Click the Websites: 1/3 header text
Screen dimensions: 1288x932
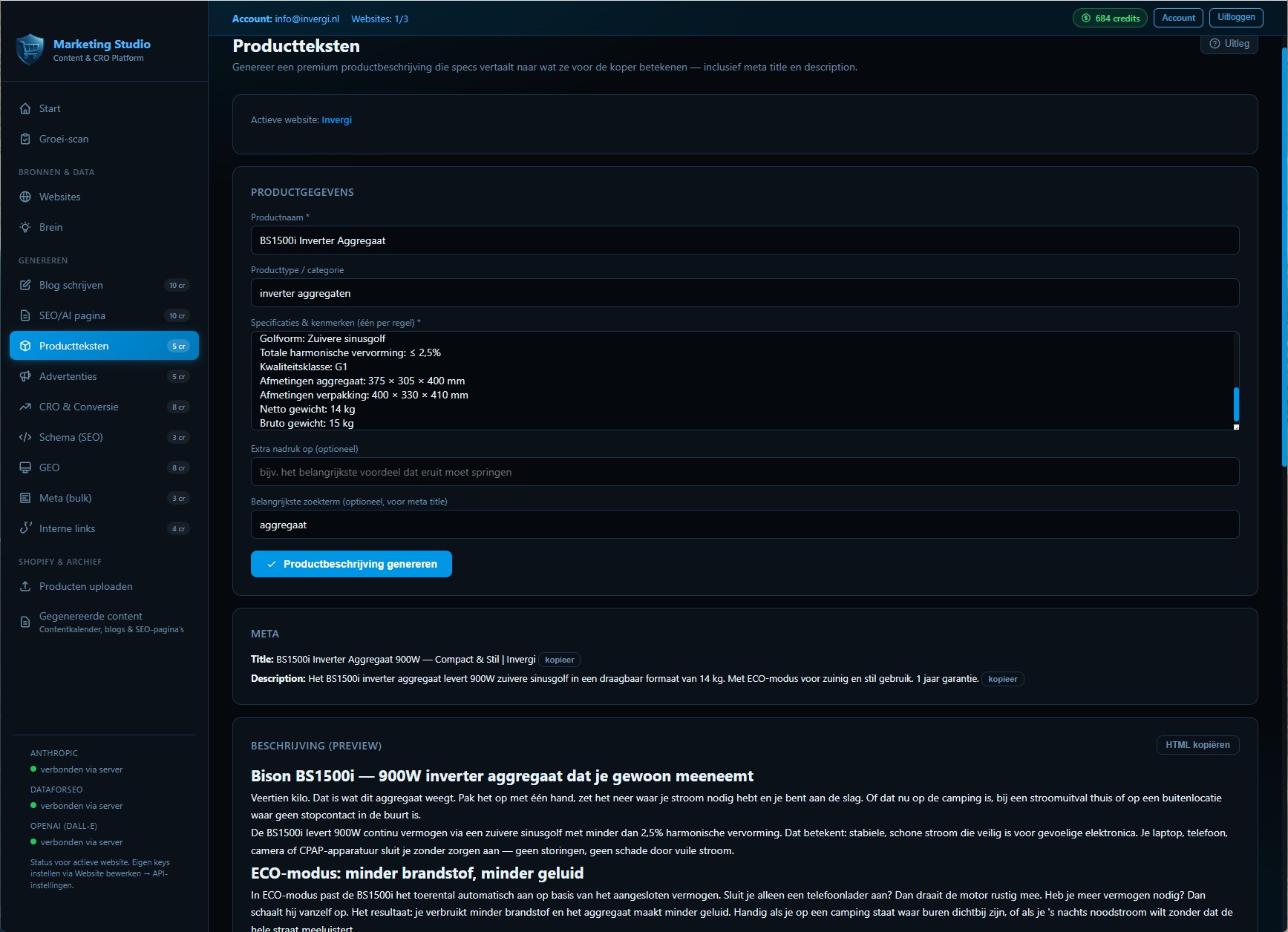(x=379, y=19)
